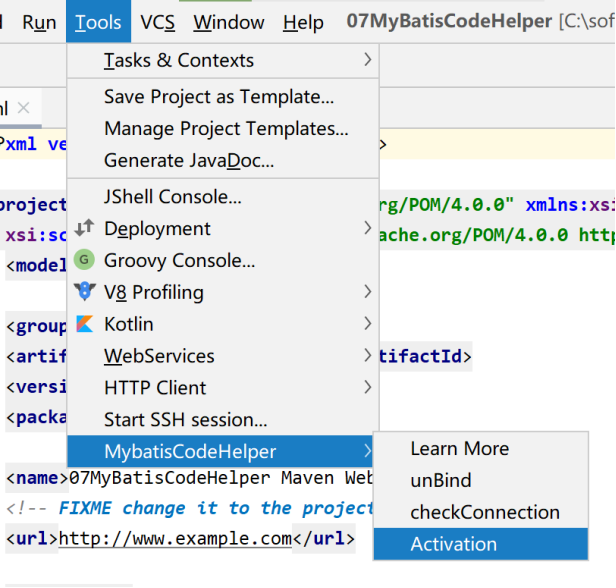
Task: Click the Deployment arrows icon
Action: [x=84, y=228]
